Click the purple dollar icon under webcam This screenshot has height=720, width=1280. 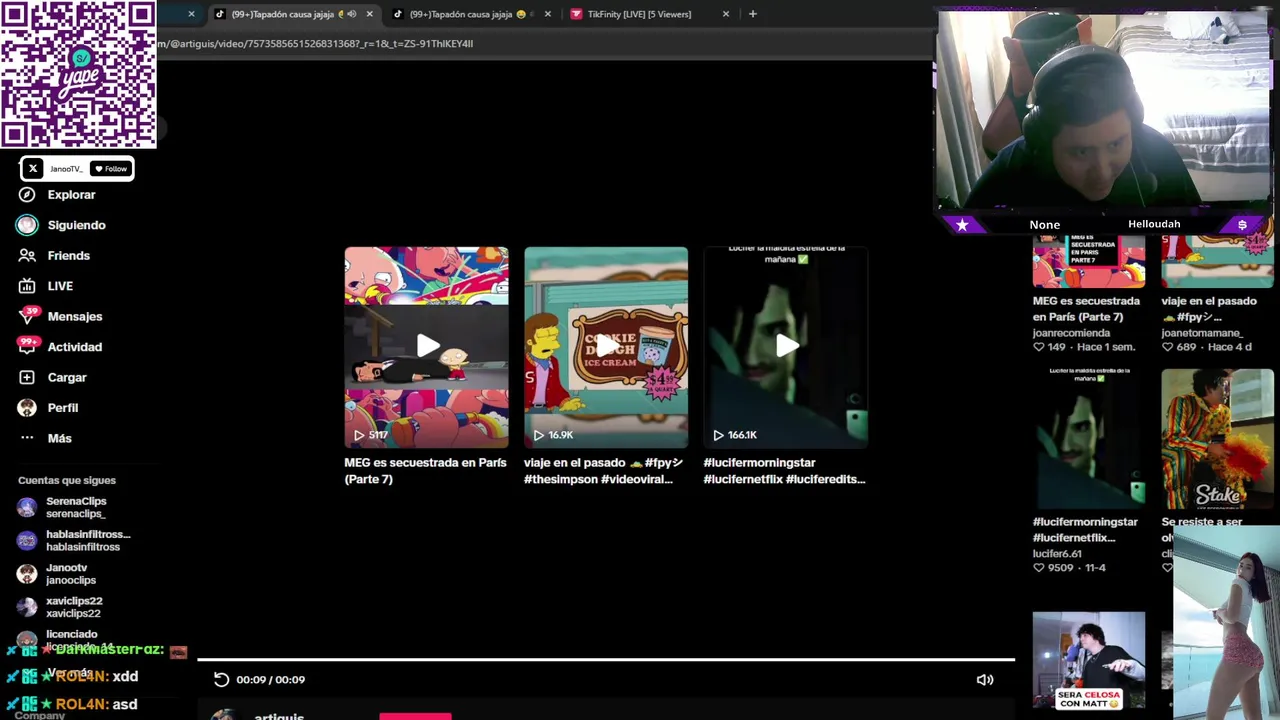tap(1242, 225)
